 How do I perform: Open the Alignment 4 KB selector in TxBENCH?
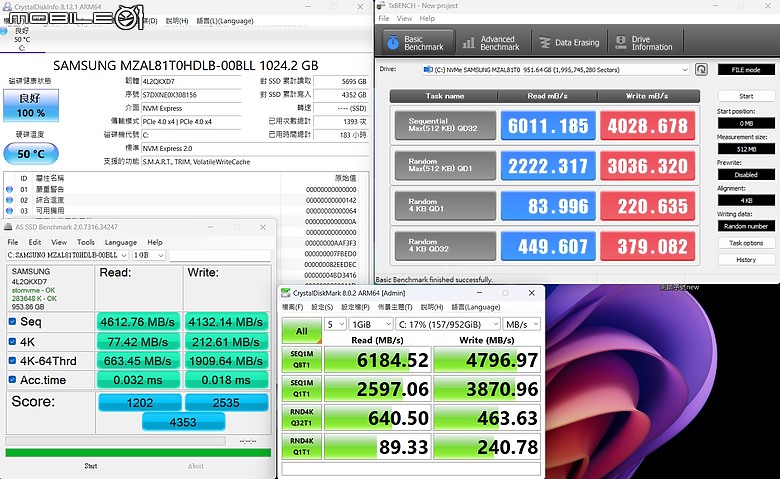tap(746, 200)
